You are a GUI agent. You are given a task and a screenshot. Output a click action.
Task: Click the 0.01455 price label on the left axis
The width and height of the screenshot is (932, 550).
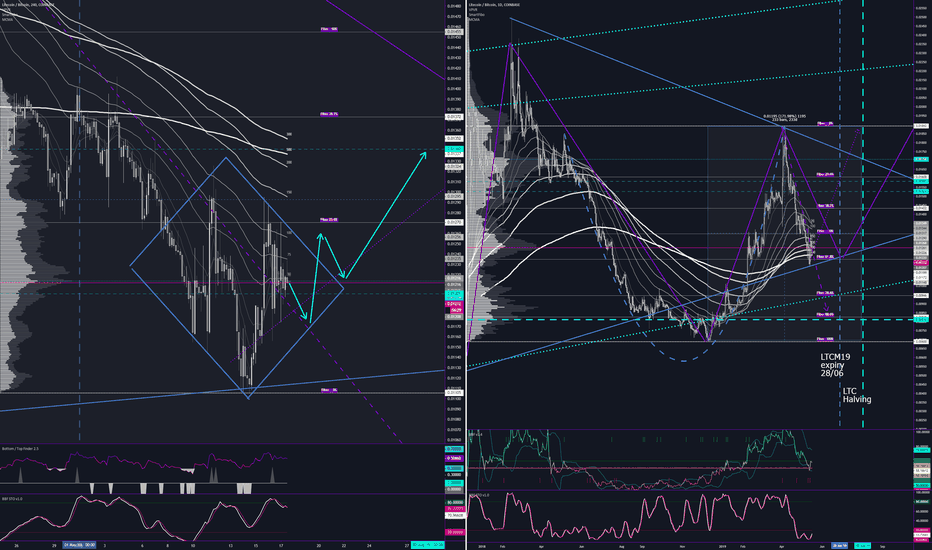(x=454, y=32)
